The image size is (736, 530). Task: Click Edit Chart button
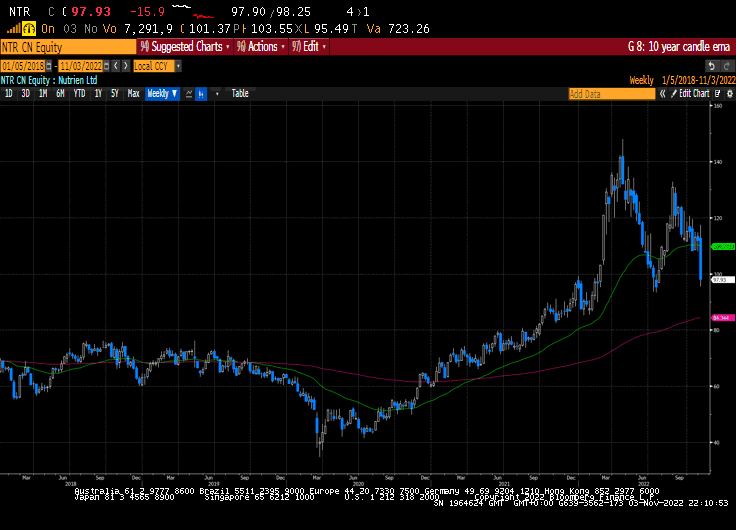tap(690, 94)
